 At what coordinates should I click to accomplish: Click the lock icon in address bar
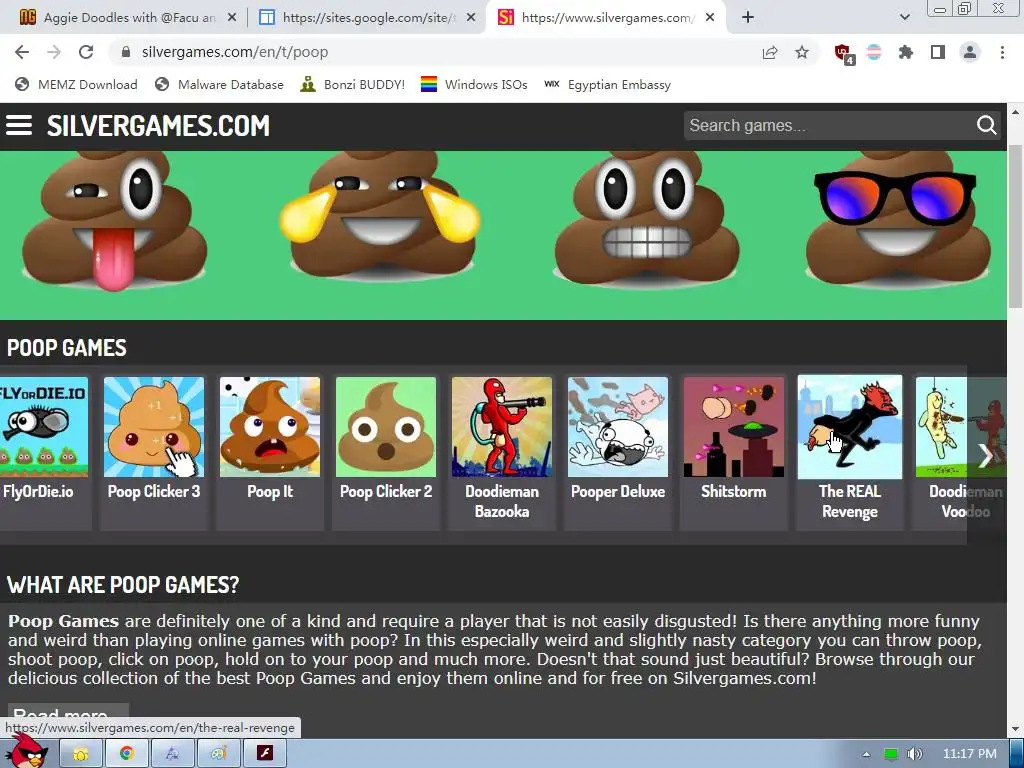point(127,52)
